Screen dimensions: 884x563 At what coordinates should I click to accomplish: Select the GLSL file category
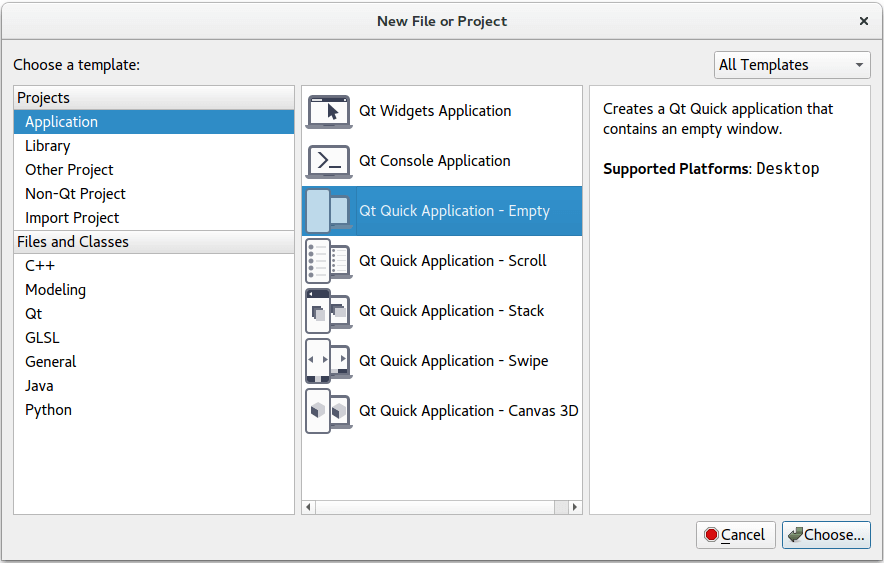[x=42, y=338]
